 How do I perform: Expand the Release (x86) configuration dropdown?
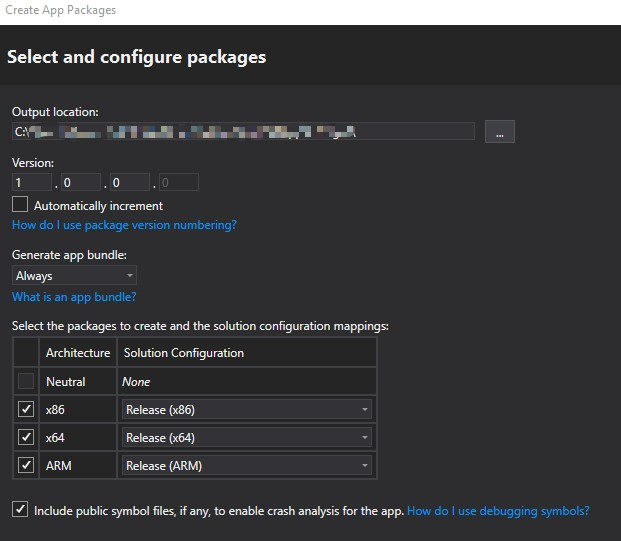tap(246, 409)
